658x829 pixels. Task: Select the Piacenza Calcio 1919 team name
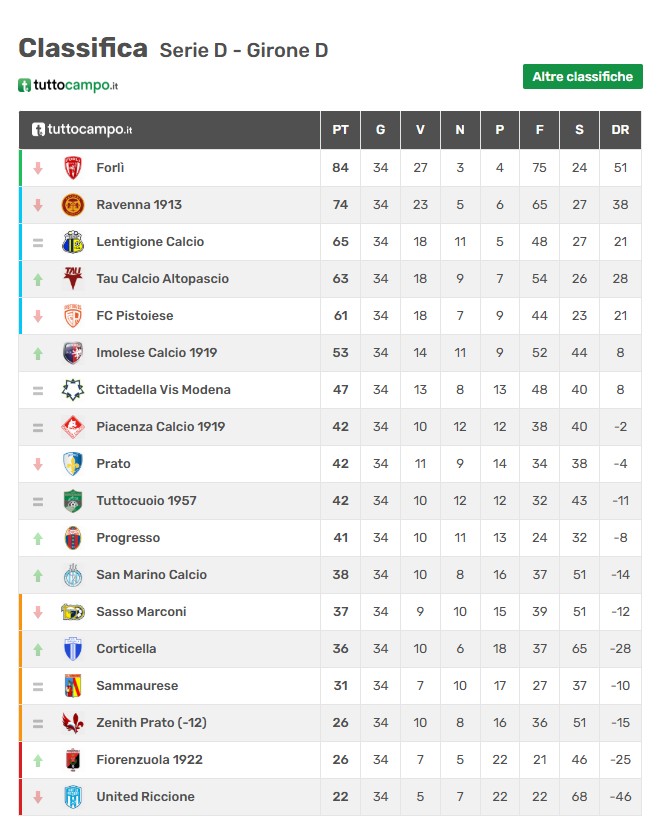point(161,427)
